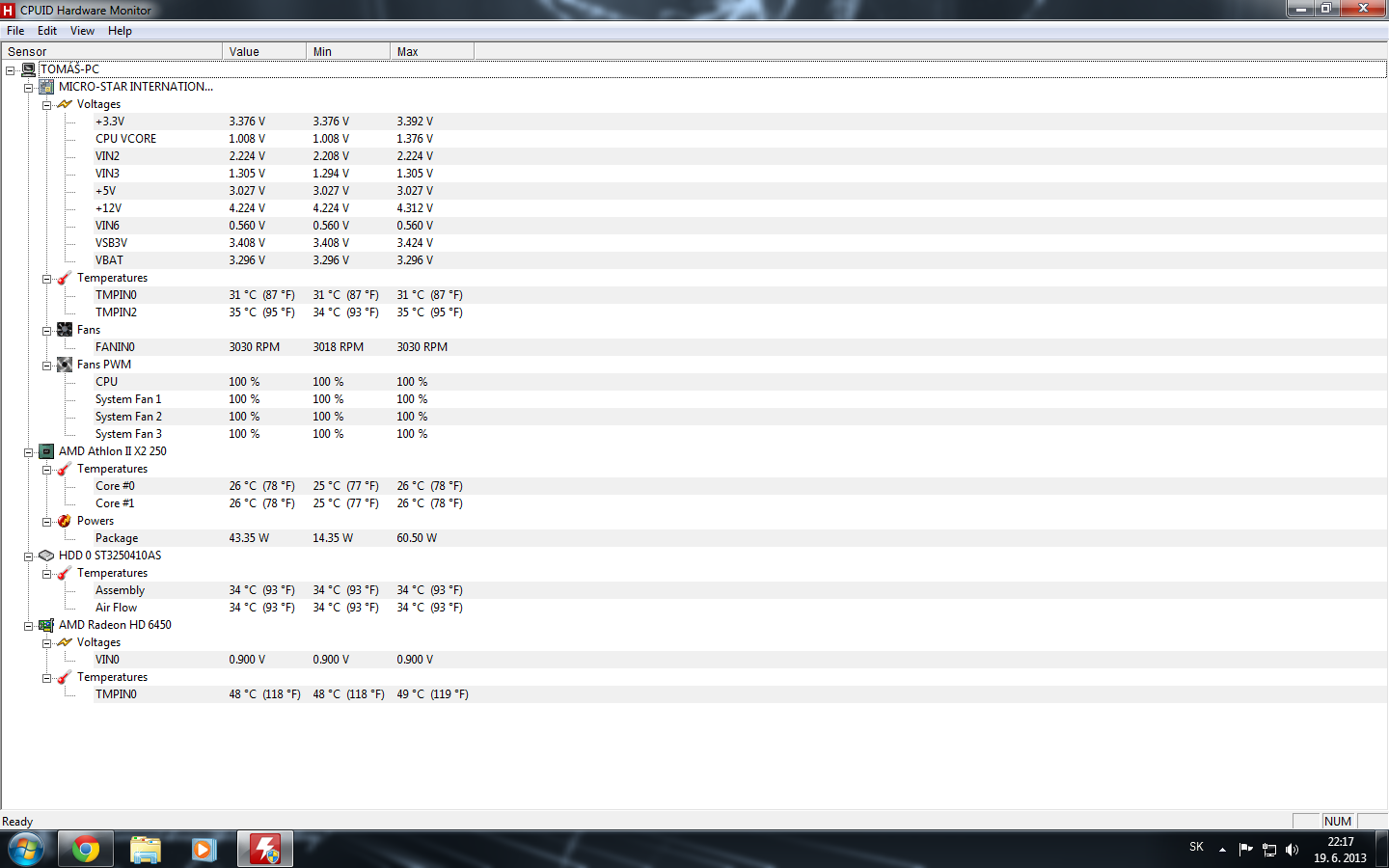Select the Core #0 temperature row

[x=740, y=486]
